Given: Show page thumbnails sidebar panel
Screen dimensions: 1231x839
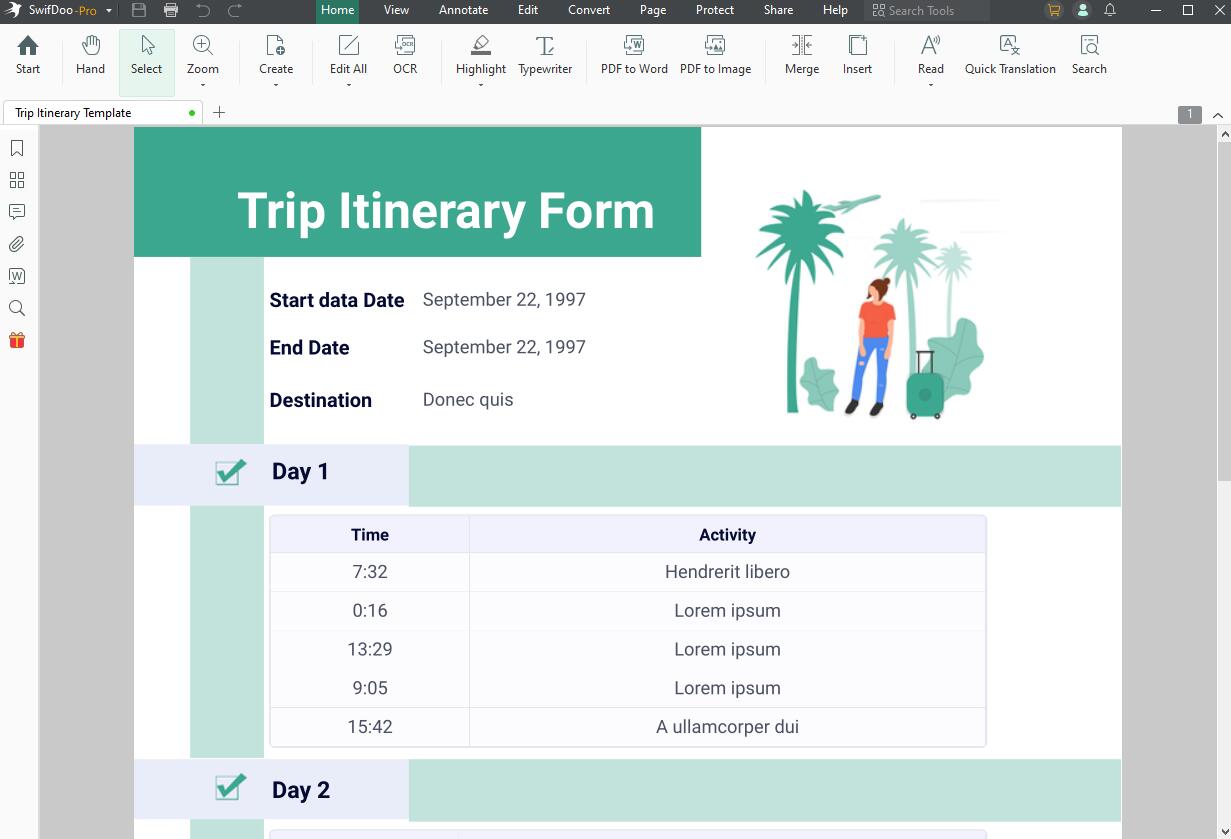Looking at the screenshot, I should [x=17, y=180].
